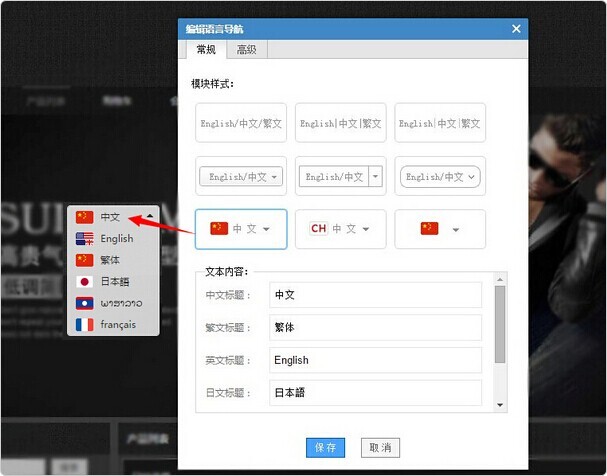Pick the rounded pill English/中文 dropdown style
Image resolution: width=607 pixels, height=476 pixels.
440,176
